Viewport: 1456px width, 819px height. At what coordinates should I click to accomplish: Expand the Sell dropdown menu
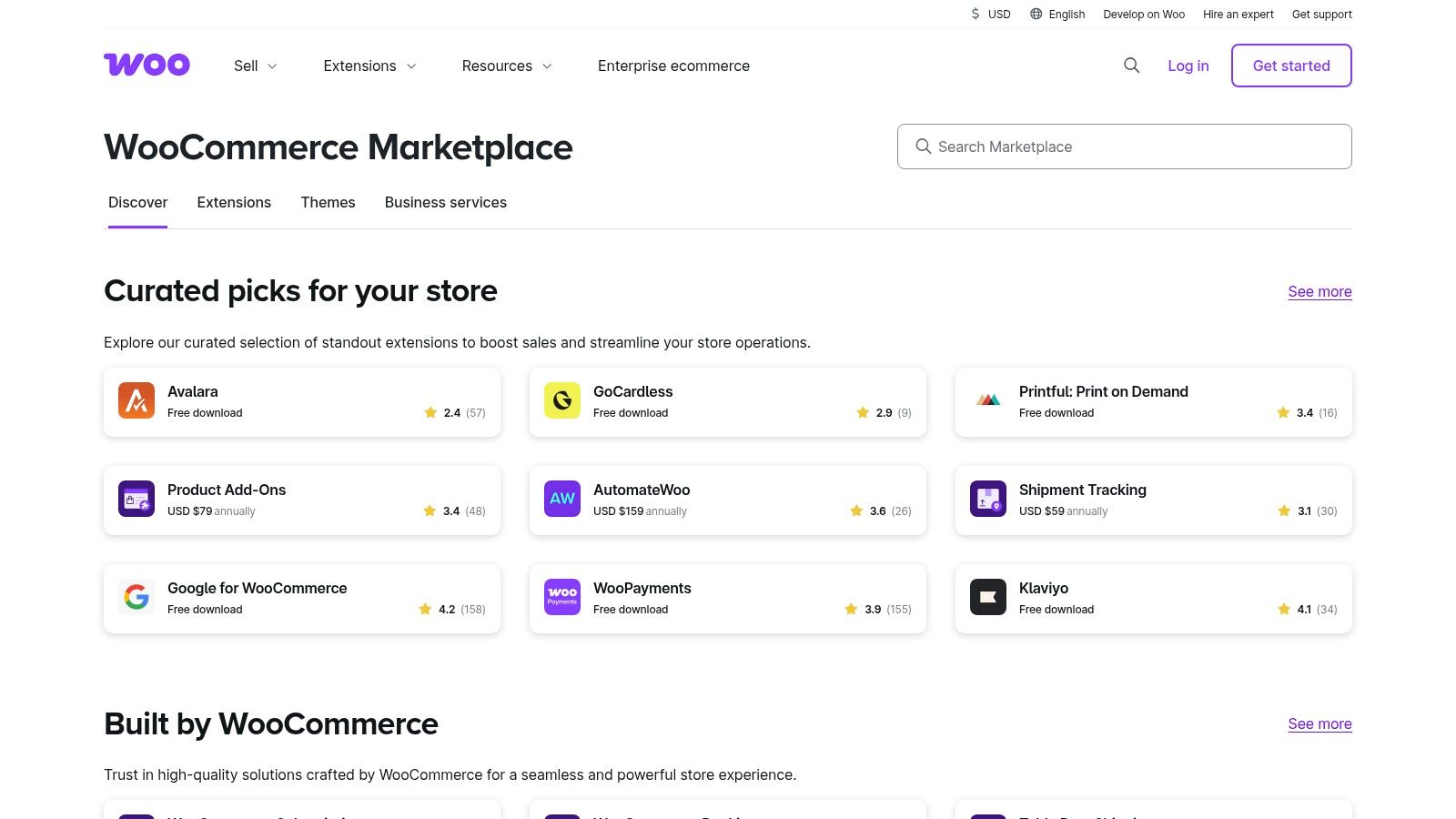coord(255,66)
